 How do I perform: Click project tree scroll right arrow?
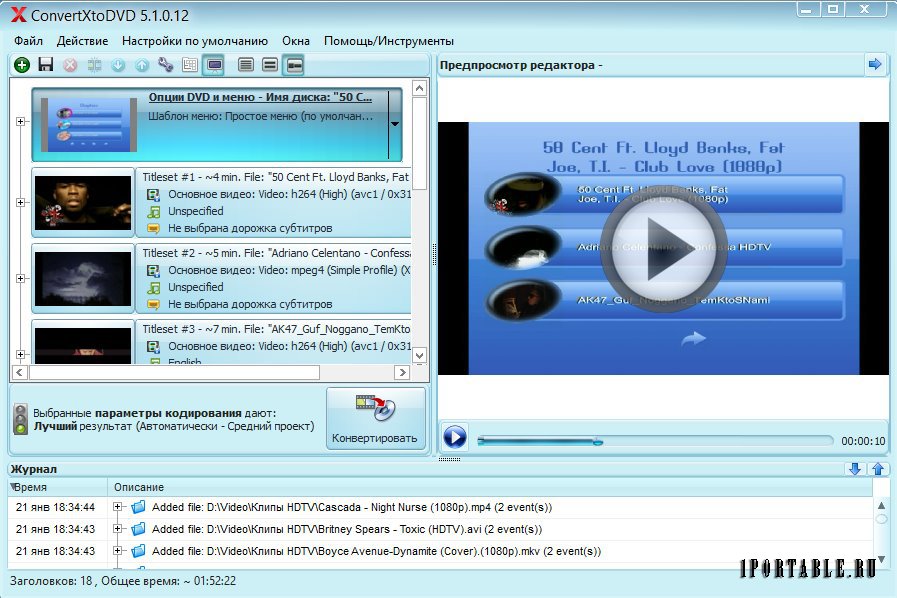coord(402,373)
